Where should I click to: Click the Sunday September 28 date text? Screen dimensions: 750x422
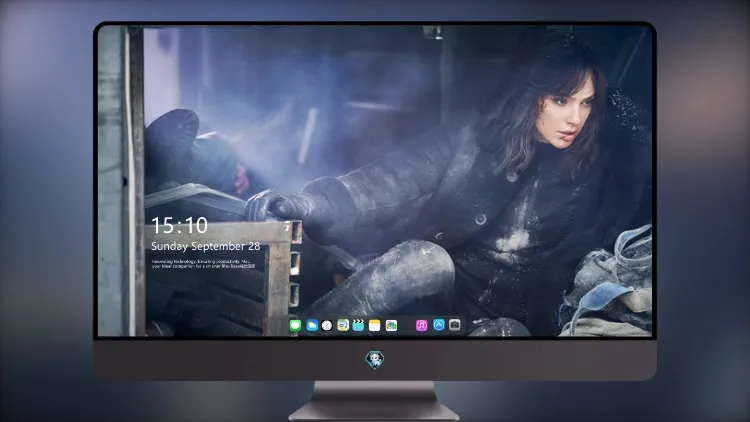(206, 246)
